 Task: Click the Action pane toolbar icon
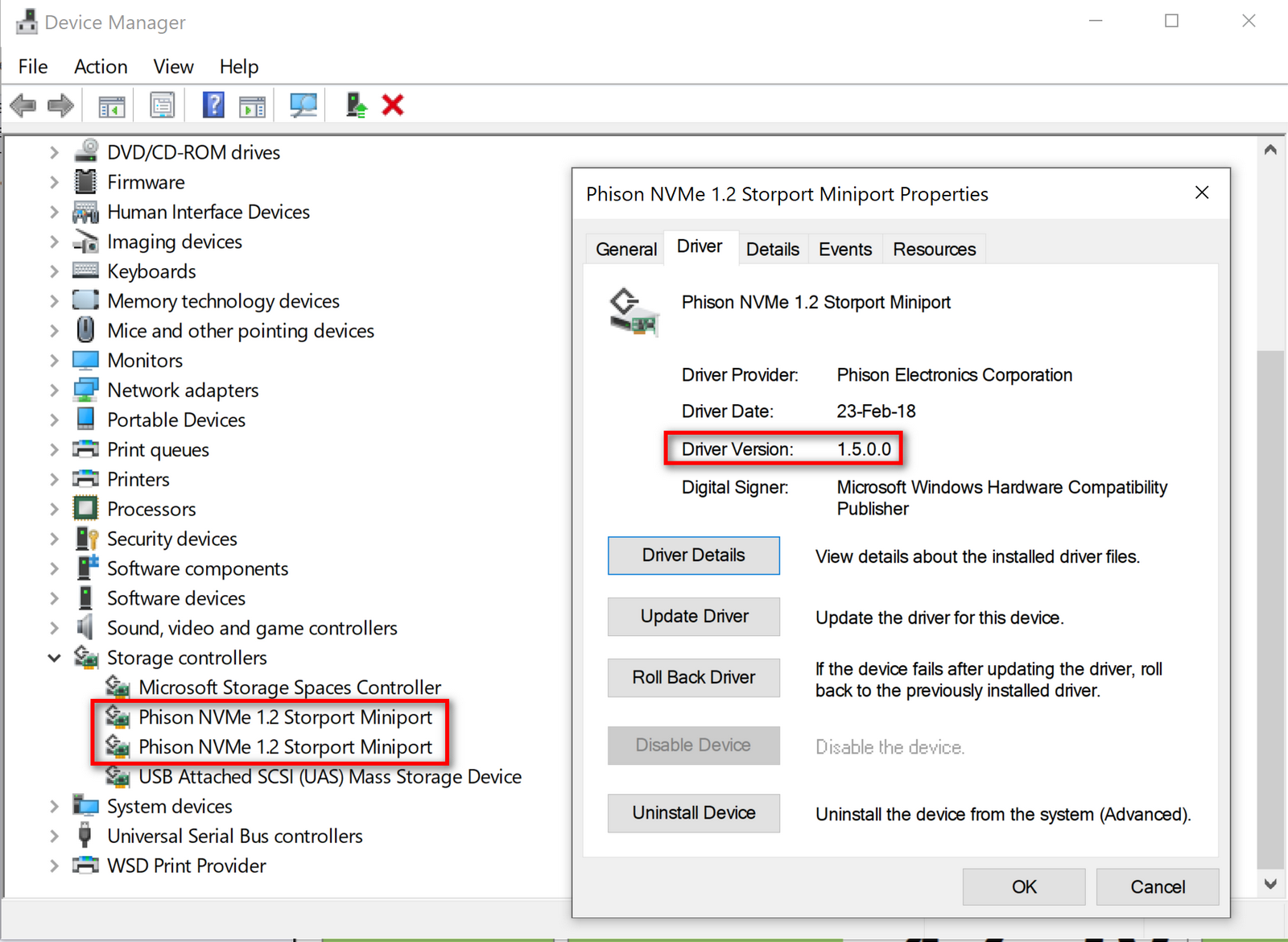point(253,105)
